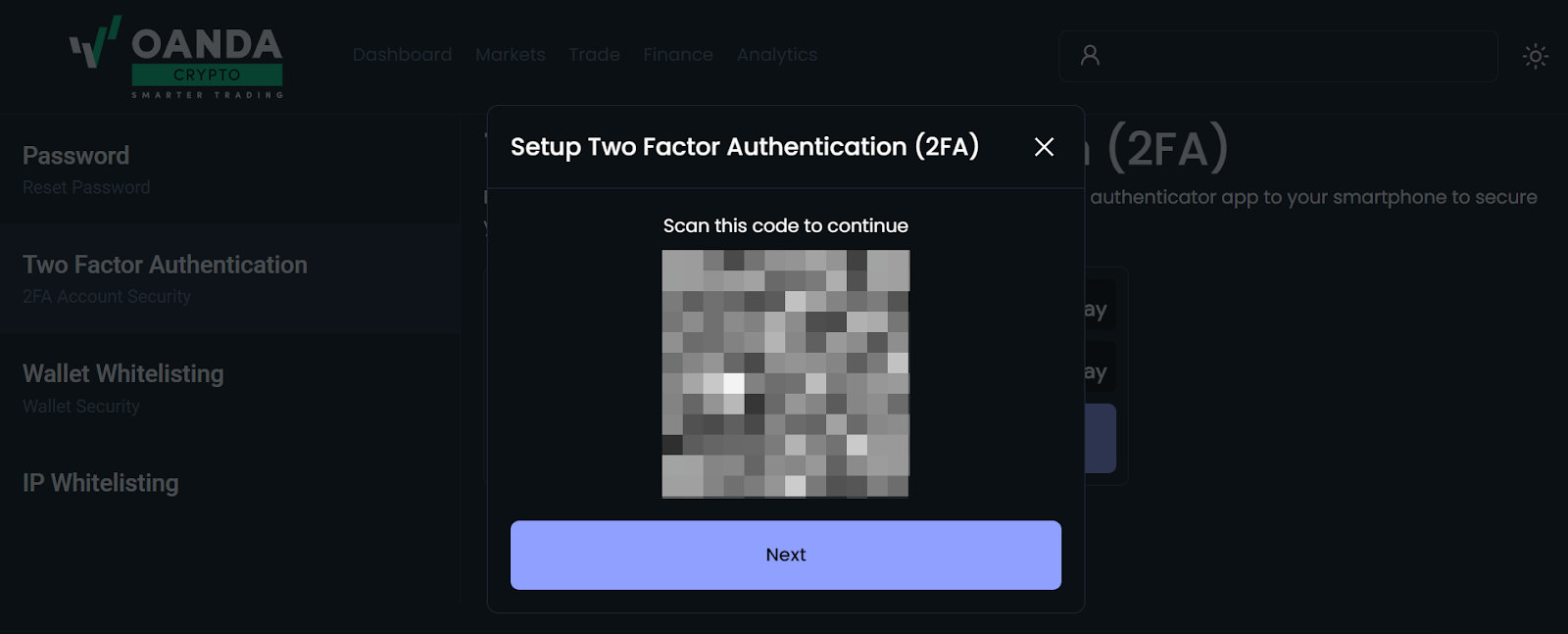1568x634 pixels.
Task: Go to the Finance page
Action: tap(677, 55)
